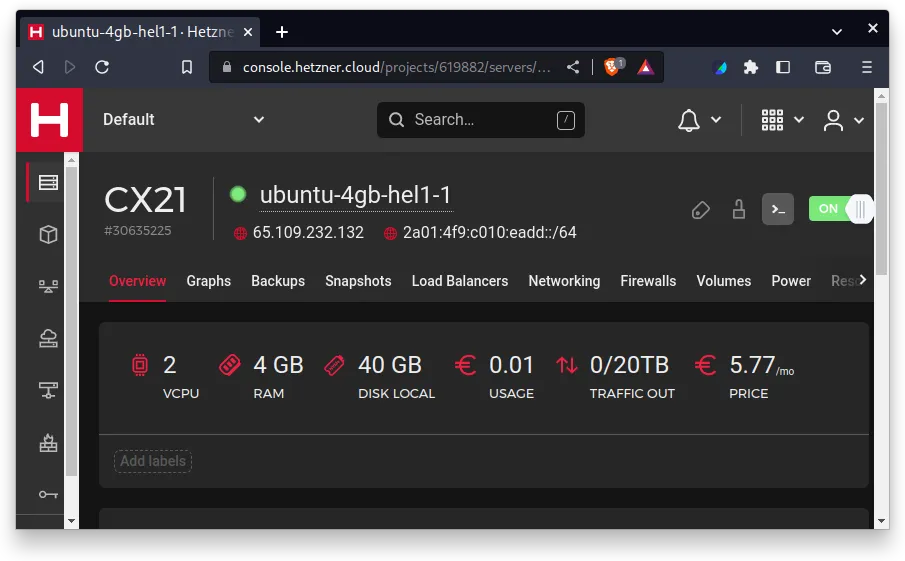905x561 pixels.
Task: Expand the Default project dropdown
Action: (184, 120)
